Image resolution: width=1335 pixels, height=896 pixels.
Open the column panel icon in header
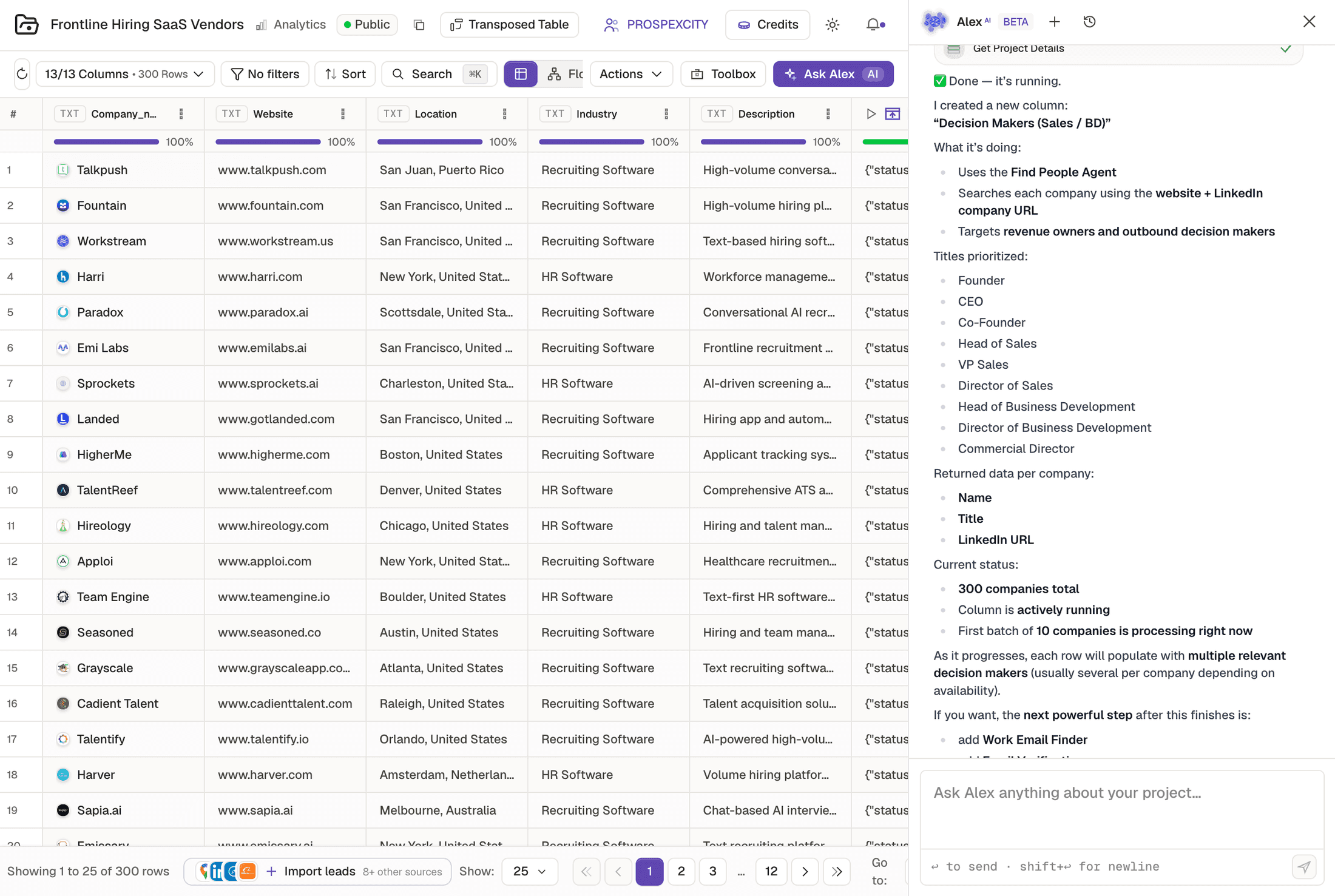[893, 114]
